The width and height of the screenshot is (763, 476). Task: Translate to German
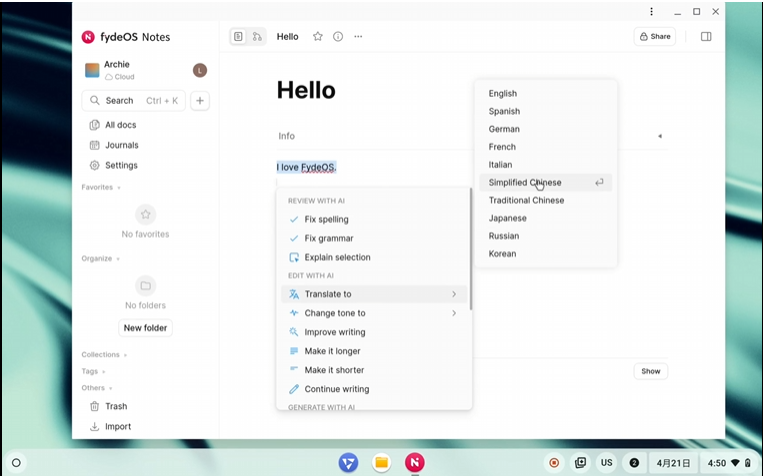pyautogui.click(x=545, y=129)
